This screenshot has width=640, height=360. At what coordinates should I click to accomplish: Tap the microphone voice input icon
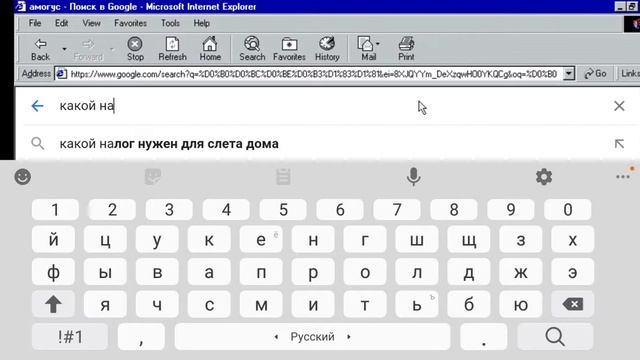pos(413,177)
